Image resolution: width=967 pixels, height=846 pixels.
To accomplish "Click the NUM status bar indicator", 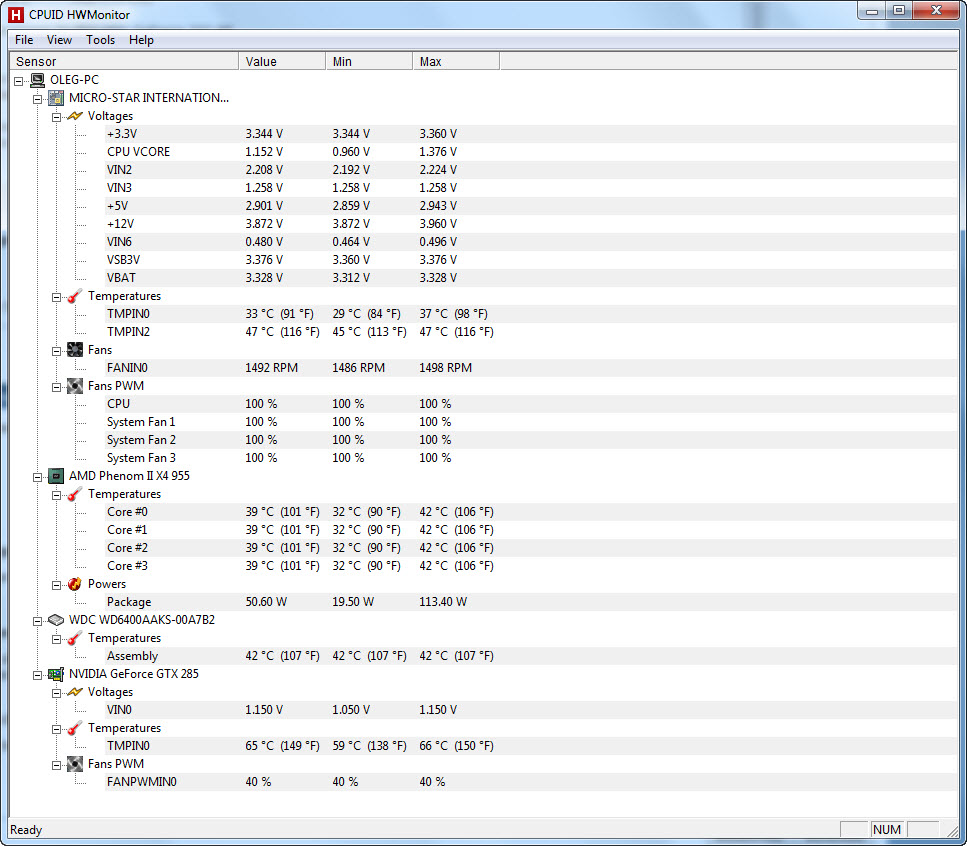I will pyautogui.click(x=887, y=830).
